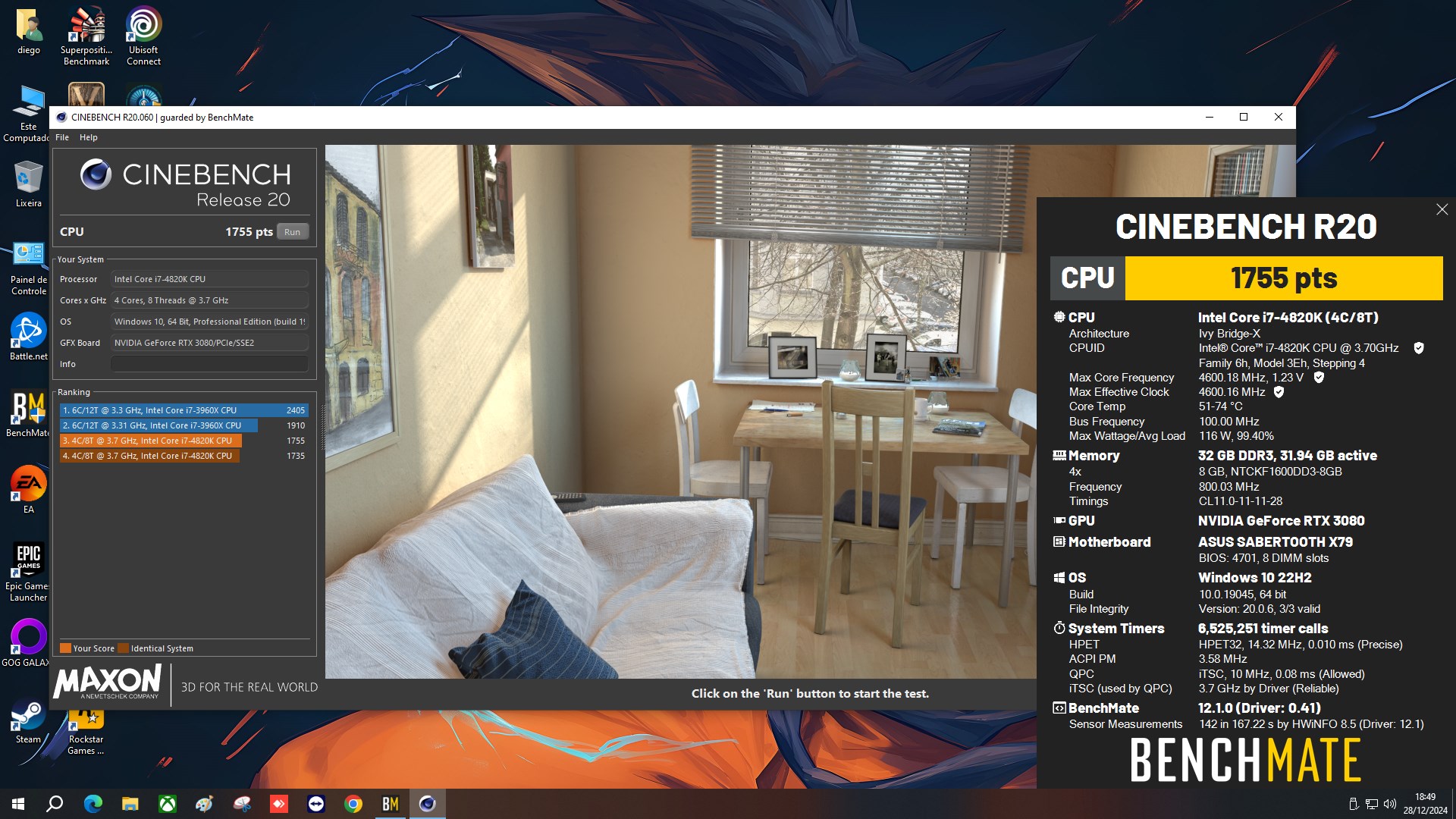The image size is (1456, 819).
Task: Click the network icon in system tray
Action: tap(1371, 804)
